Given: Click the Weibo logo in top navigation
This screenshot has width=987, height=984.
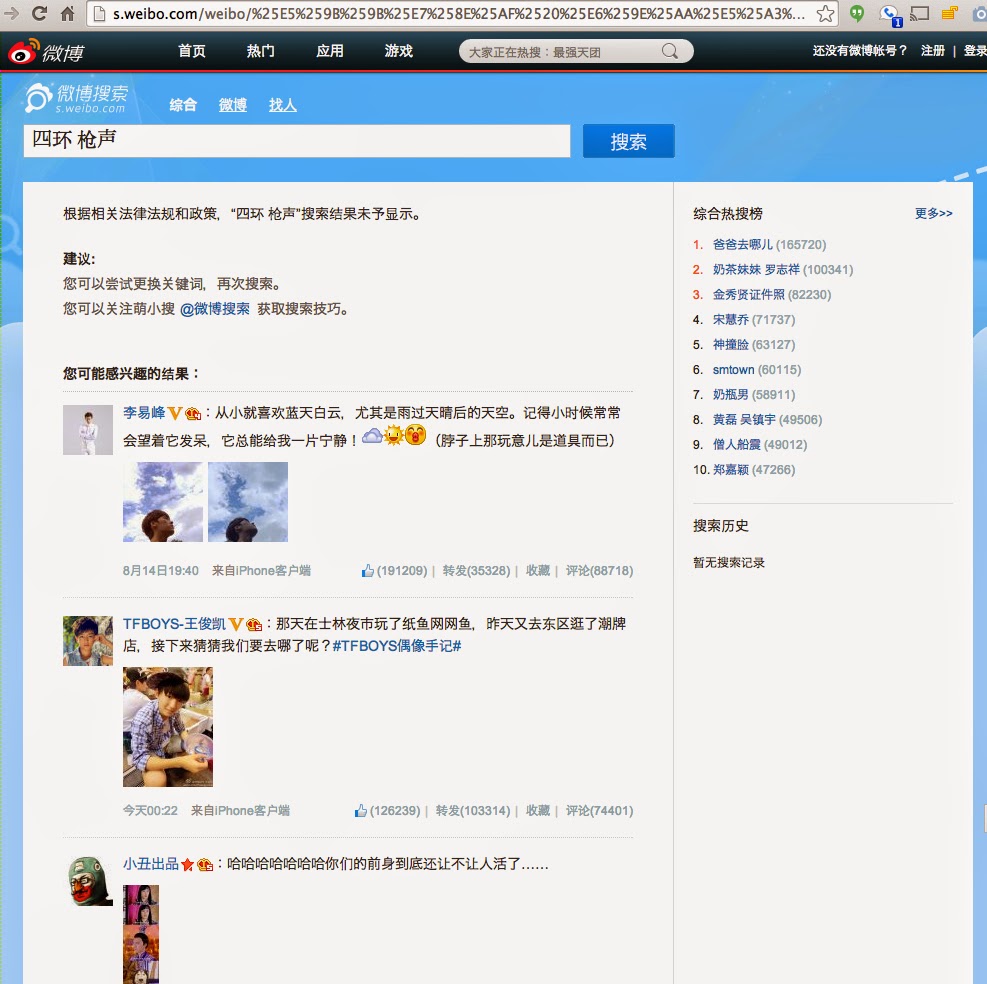Looking at the screenshot, I should [46, 52].
